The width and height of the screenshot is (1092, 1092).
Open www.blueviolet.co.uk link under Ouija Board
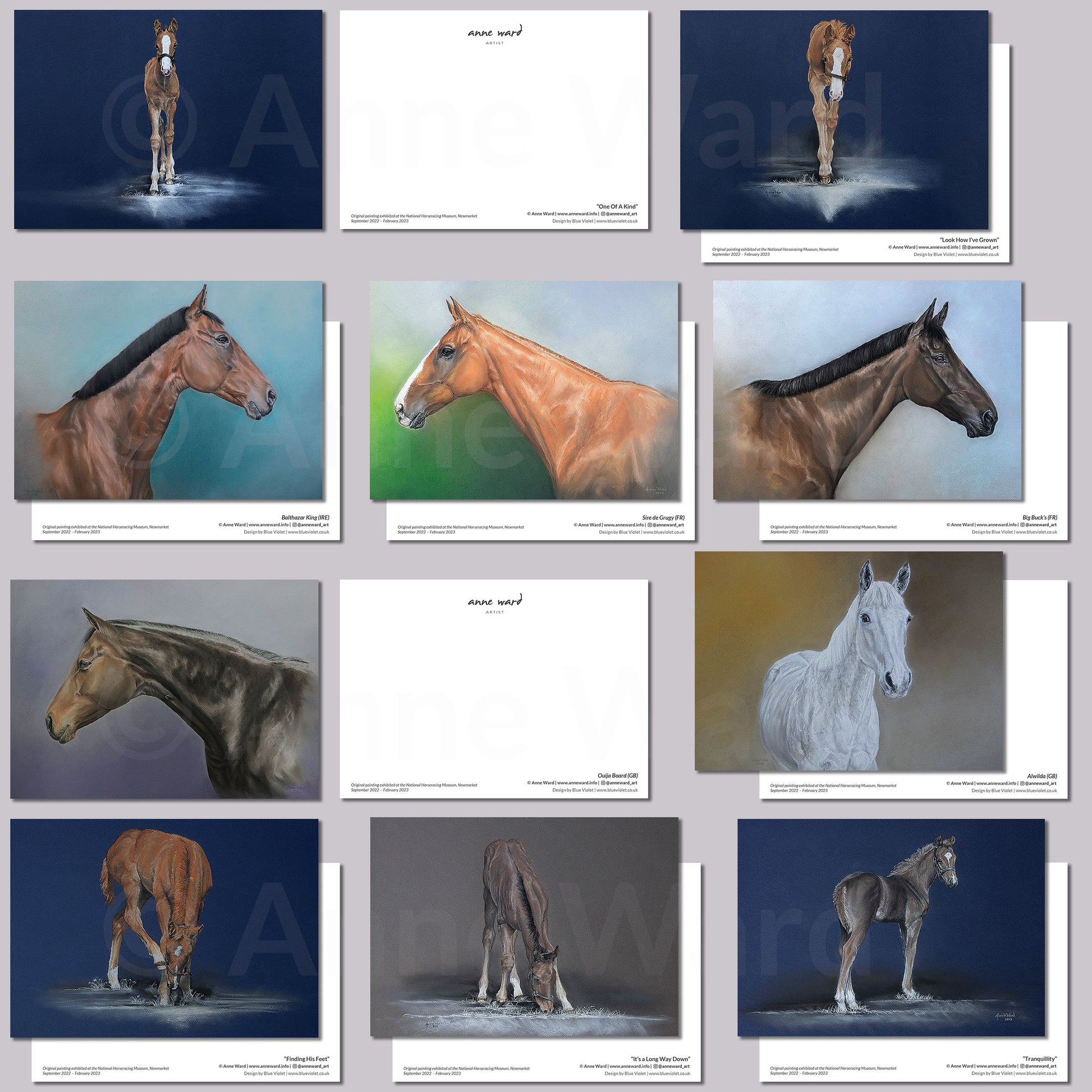click(x=617, y=790)
